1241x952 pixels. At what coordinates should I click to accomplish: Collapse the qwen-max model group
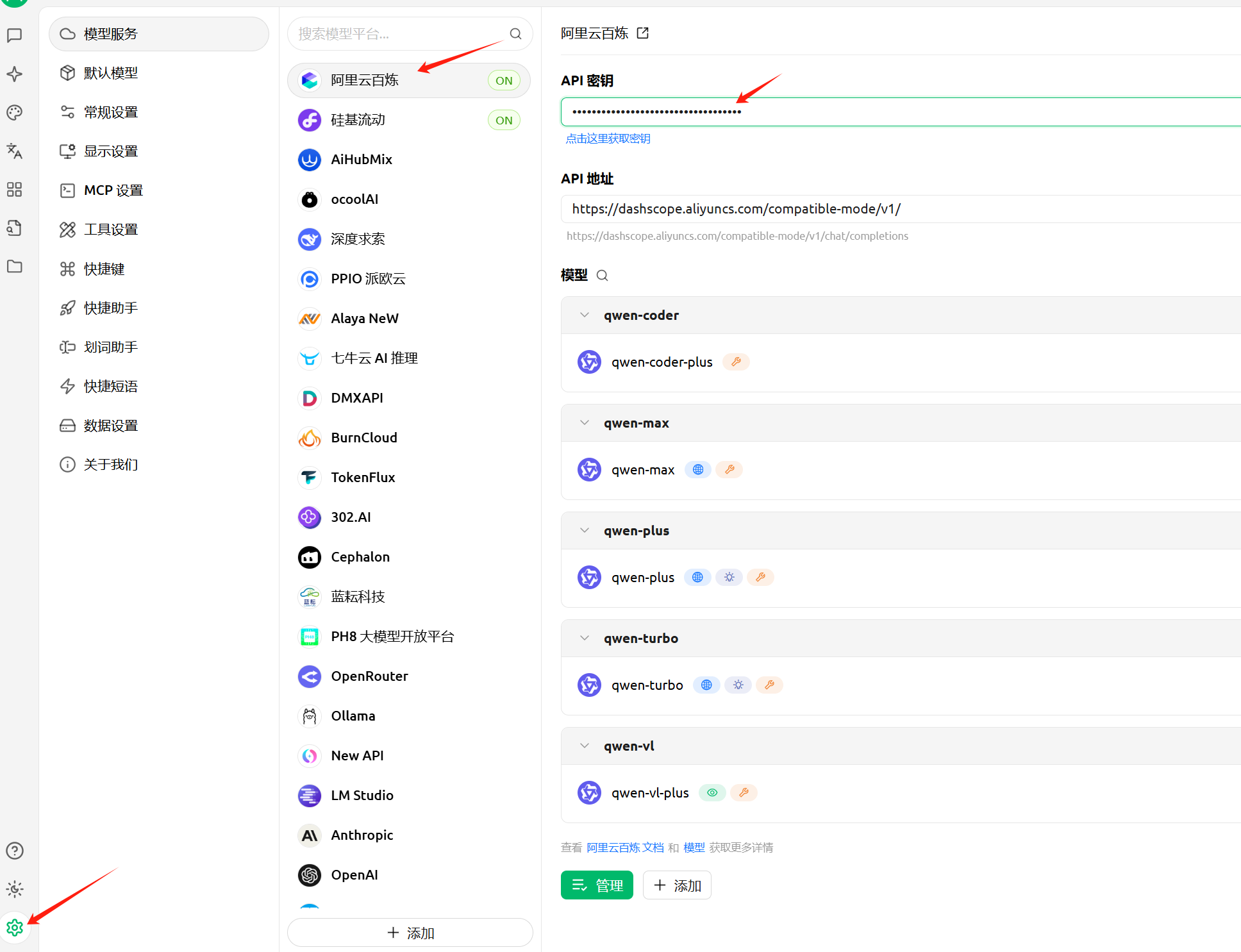[584, 422]
